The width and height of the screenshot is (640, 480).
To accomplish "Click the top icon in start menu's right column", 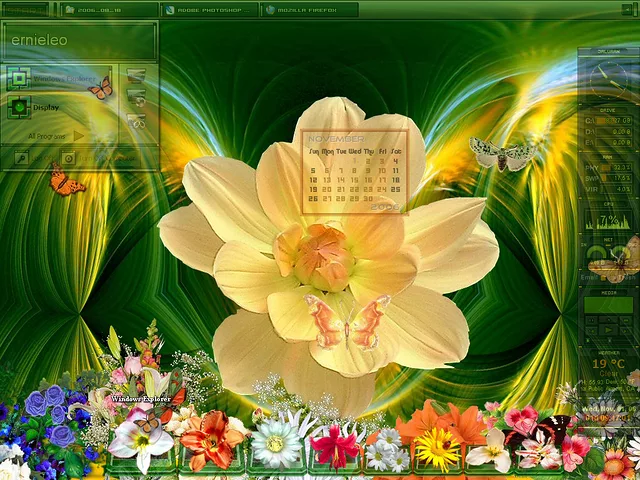I will 137,76.
